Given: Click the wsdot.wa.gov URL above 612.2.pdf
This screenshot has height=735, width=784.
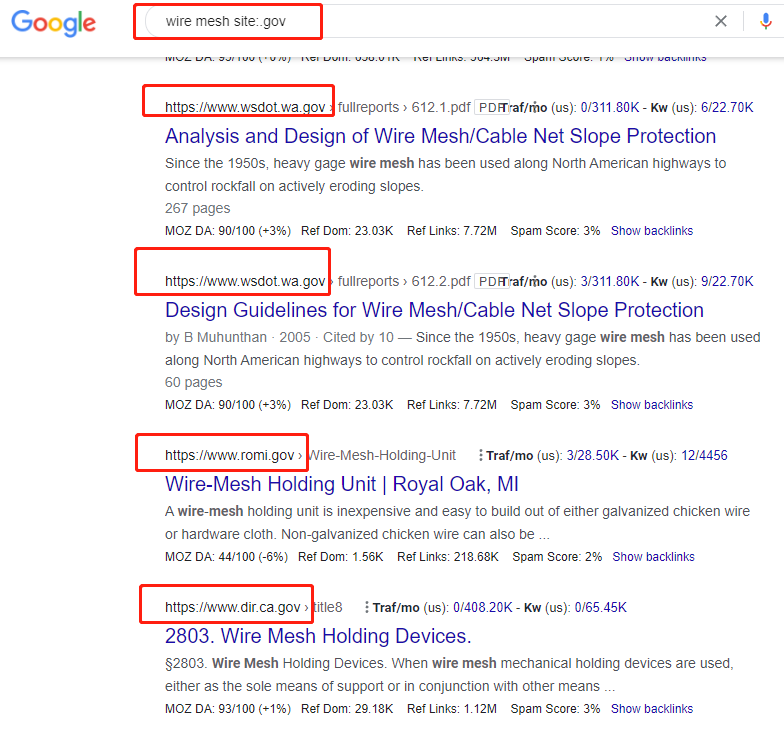Looking at the screenshot, I should (x=245, y=281).
